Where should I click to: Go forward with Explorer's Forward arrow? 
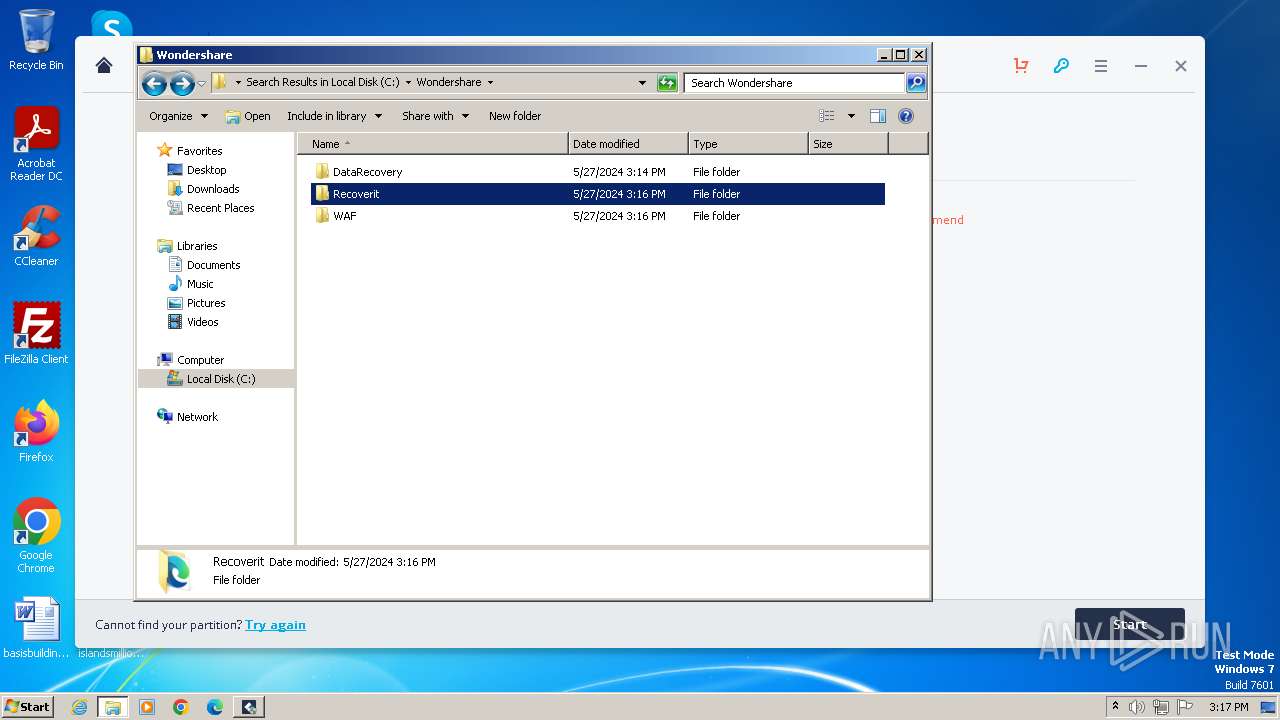[x=182, y=83]
